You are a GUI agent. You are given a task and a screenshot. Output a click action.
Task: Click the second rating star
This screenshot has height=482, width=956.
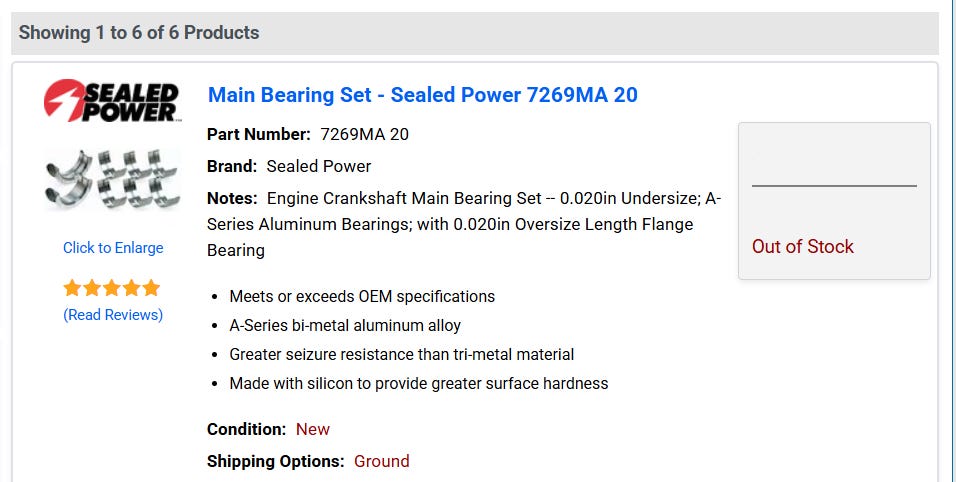92,289
